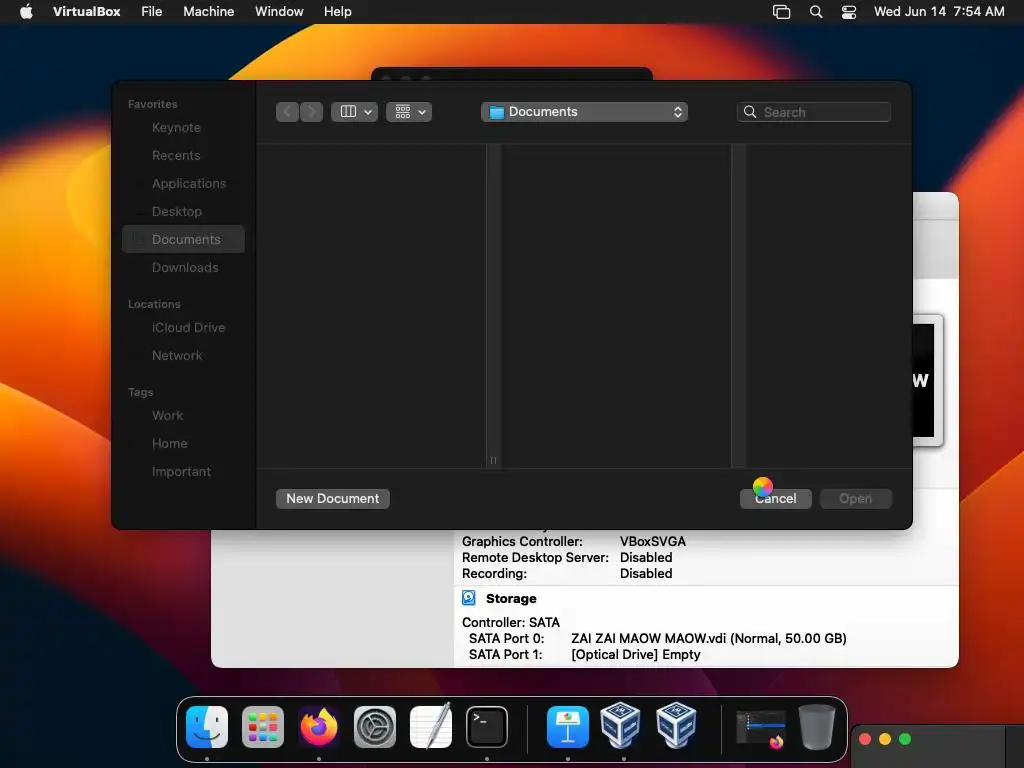Select Downloads in the sidebar
Viewport: 1024px width, 768px height.
click(184, 267)
